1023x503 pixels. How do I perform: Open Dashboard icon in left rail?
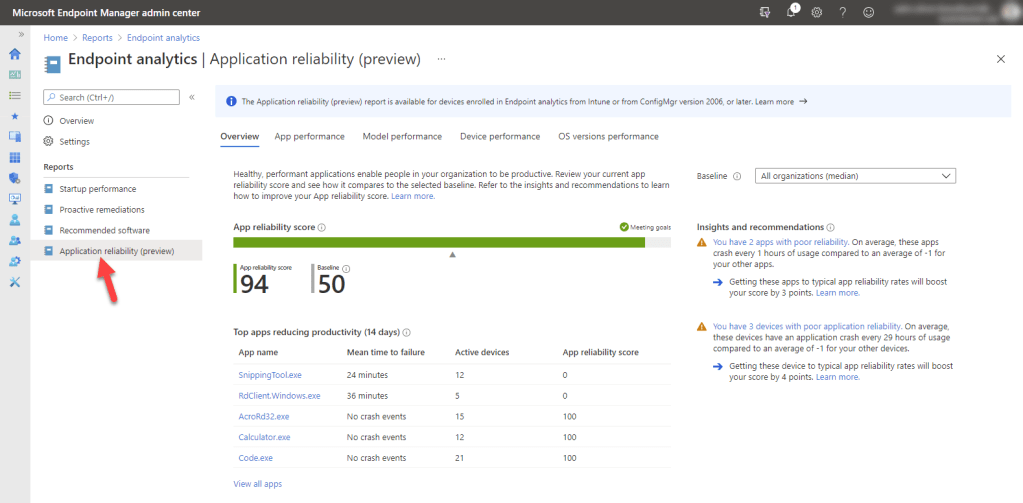pos(14,75)
